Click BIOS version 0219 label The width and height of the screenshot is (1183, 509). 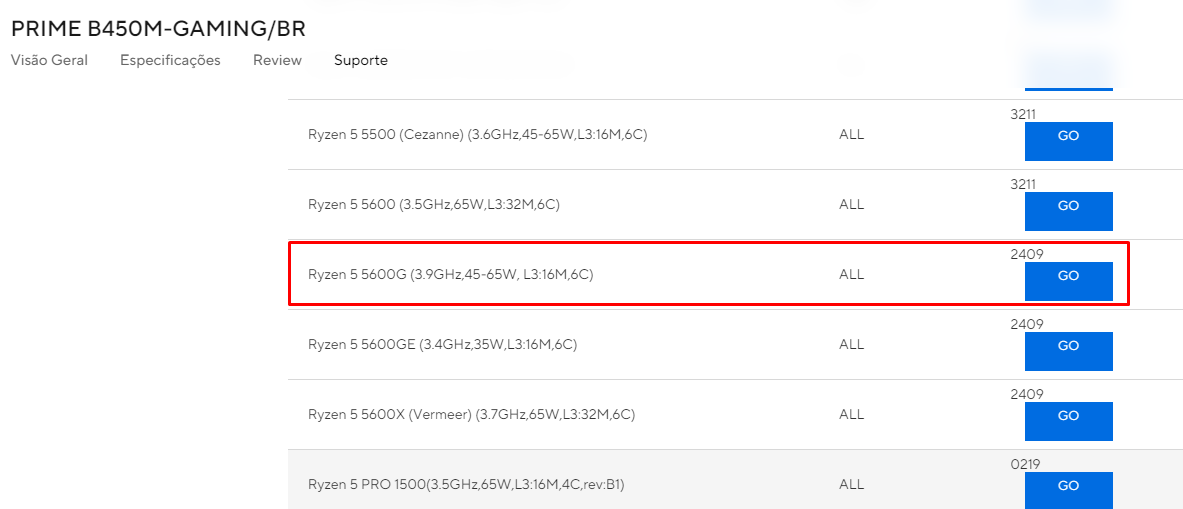click(1025, 465)
